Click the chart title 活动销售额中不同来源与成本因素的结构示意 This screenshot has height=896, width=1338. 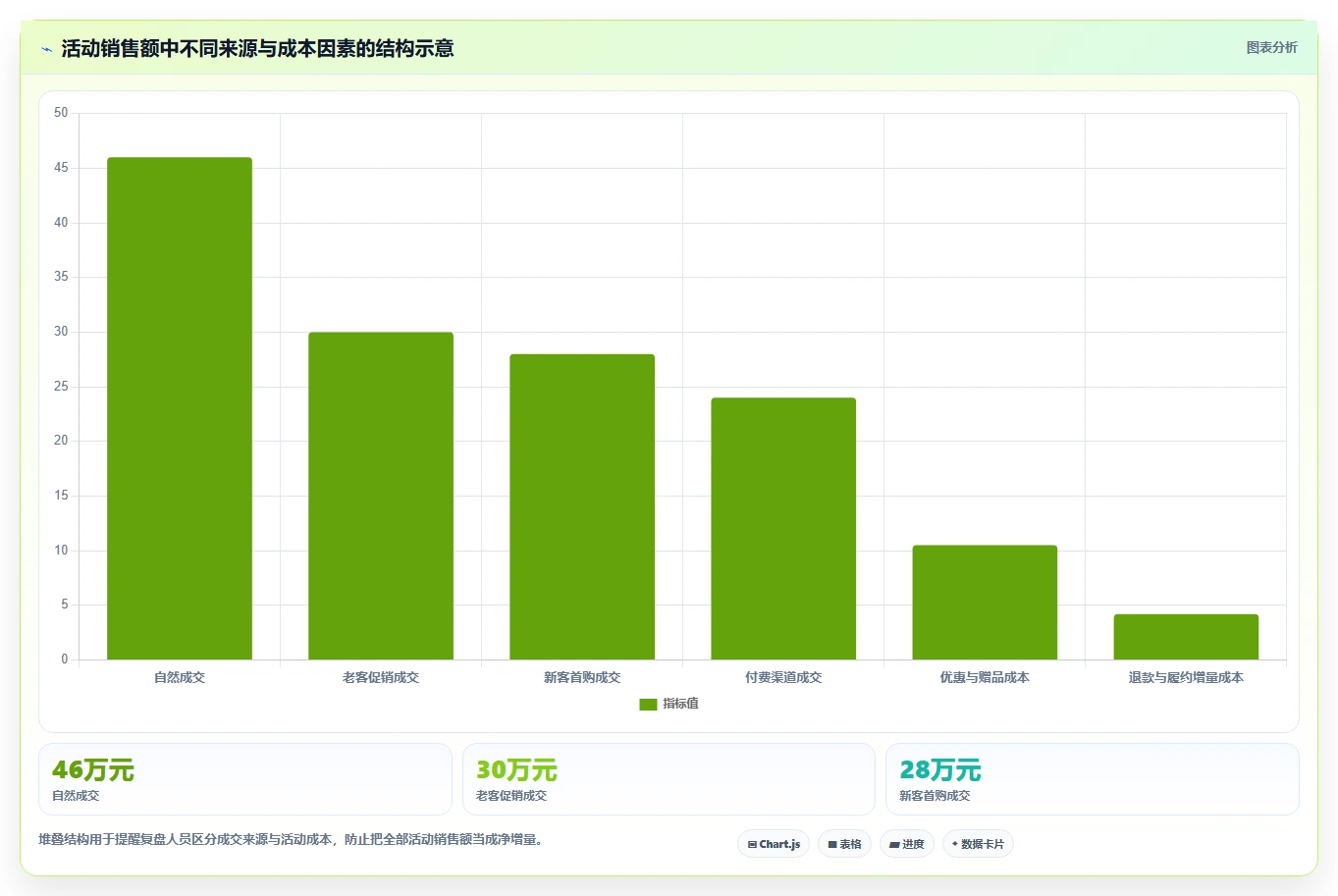pyautogui.click(x=257, y=49)
